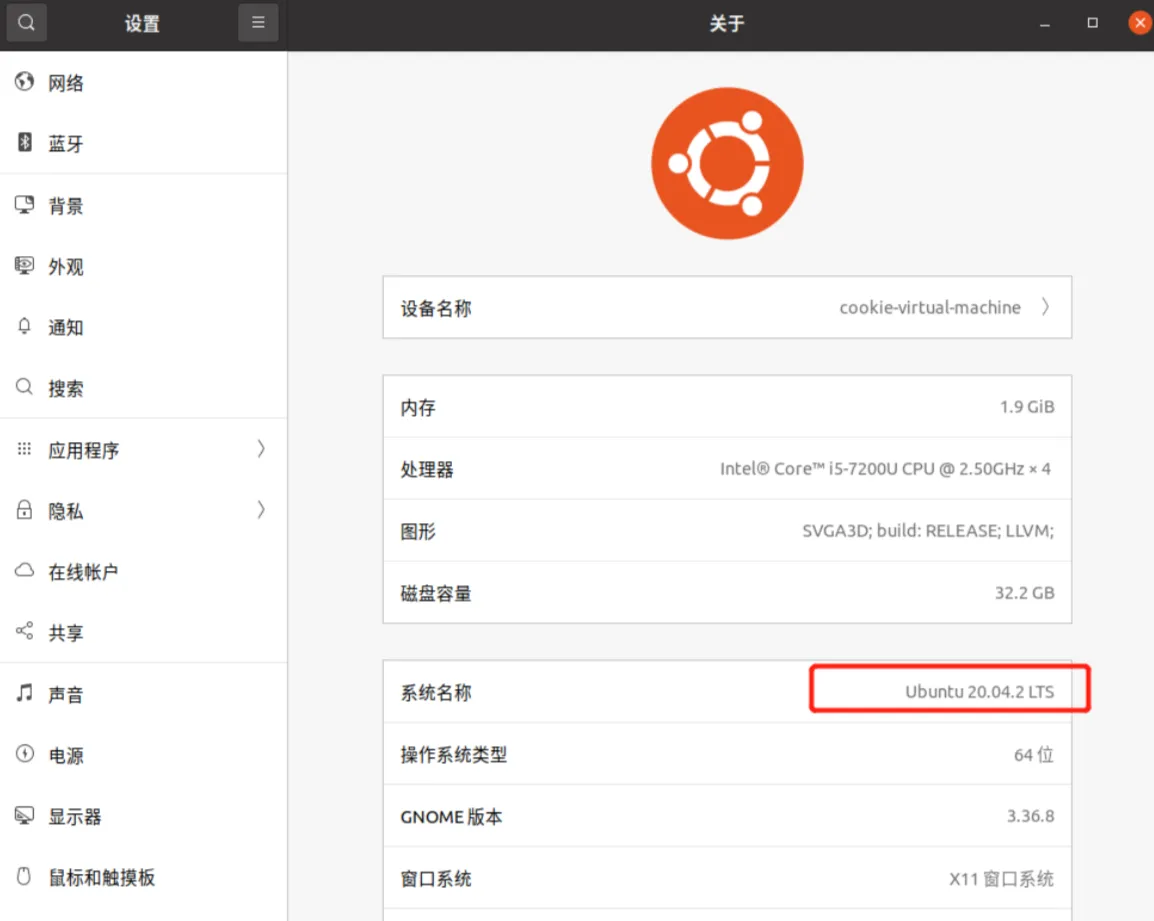Viewport: 1154px width, 921px height.
Task: Go to 鼠标和触摸板 settings
Action: 144,877
